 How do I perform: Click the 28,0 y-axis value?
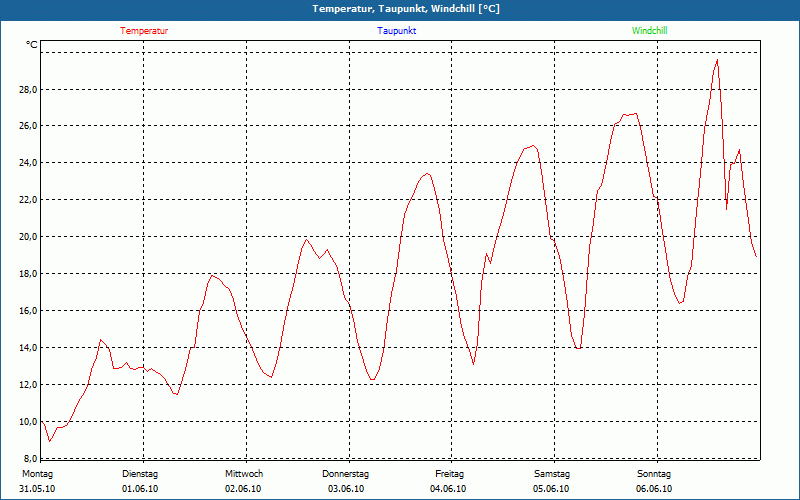29,90
